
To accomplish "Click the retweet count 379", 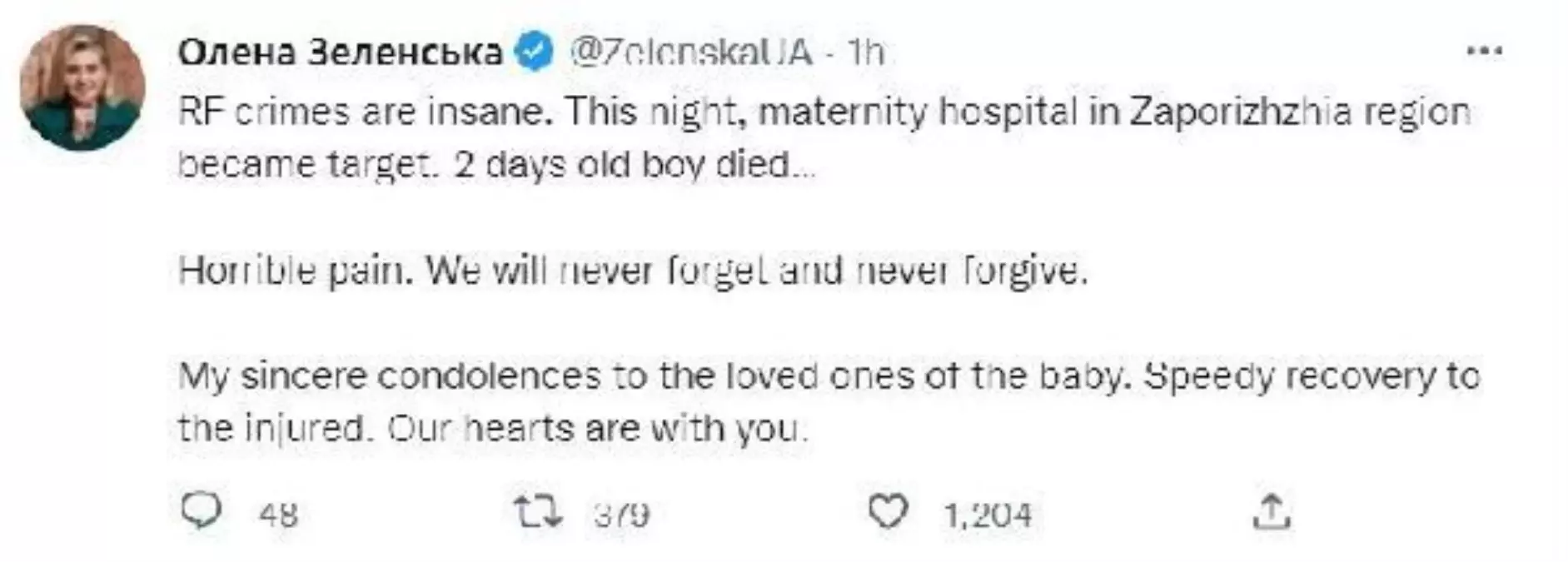I will pyautogui.click(x=621, y=515).
